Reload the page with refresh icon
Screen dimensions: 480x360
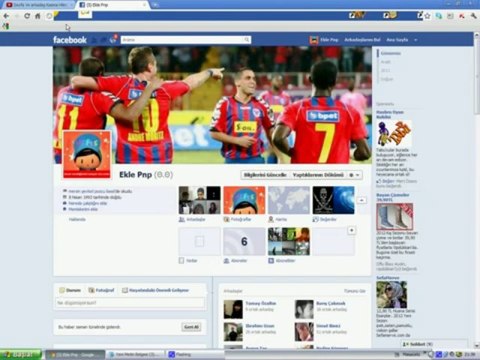(27, 16)
